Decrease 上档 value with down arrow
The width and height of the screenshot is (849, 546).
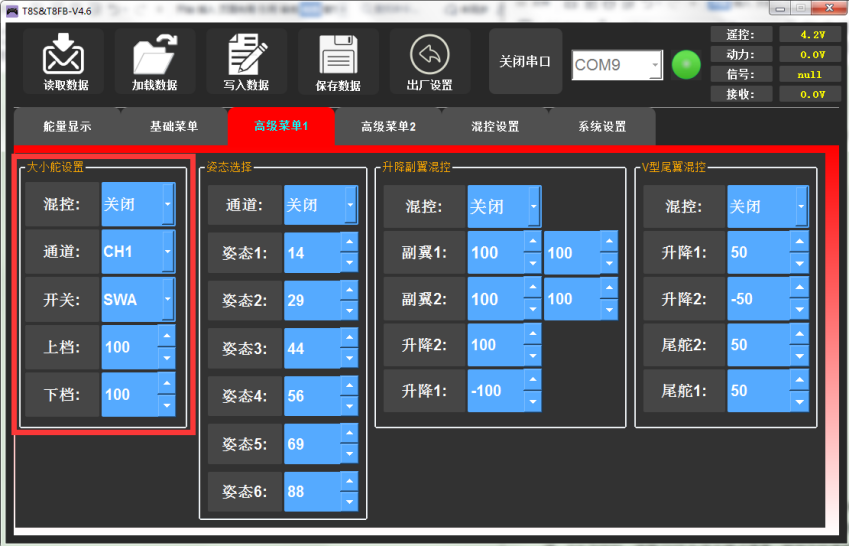tap(166, 358)
